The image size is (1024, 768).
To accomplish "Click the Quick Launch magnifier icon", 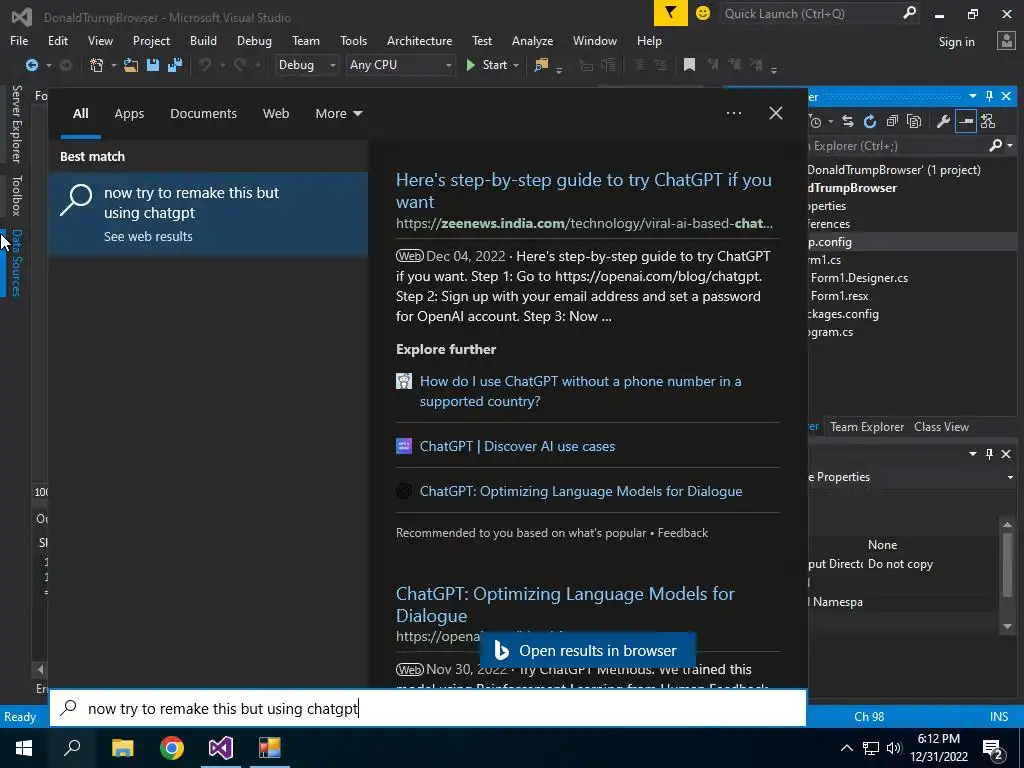I will point(909,13).
